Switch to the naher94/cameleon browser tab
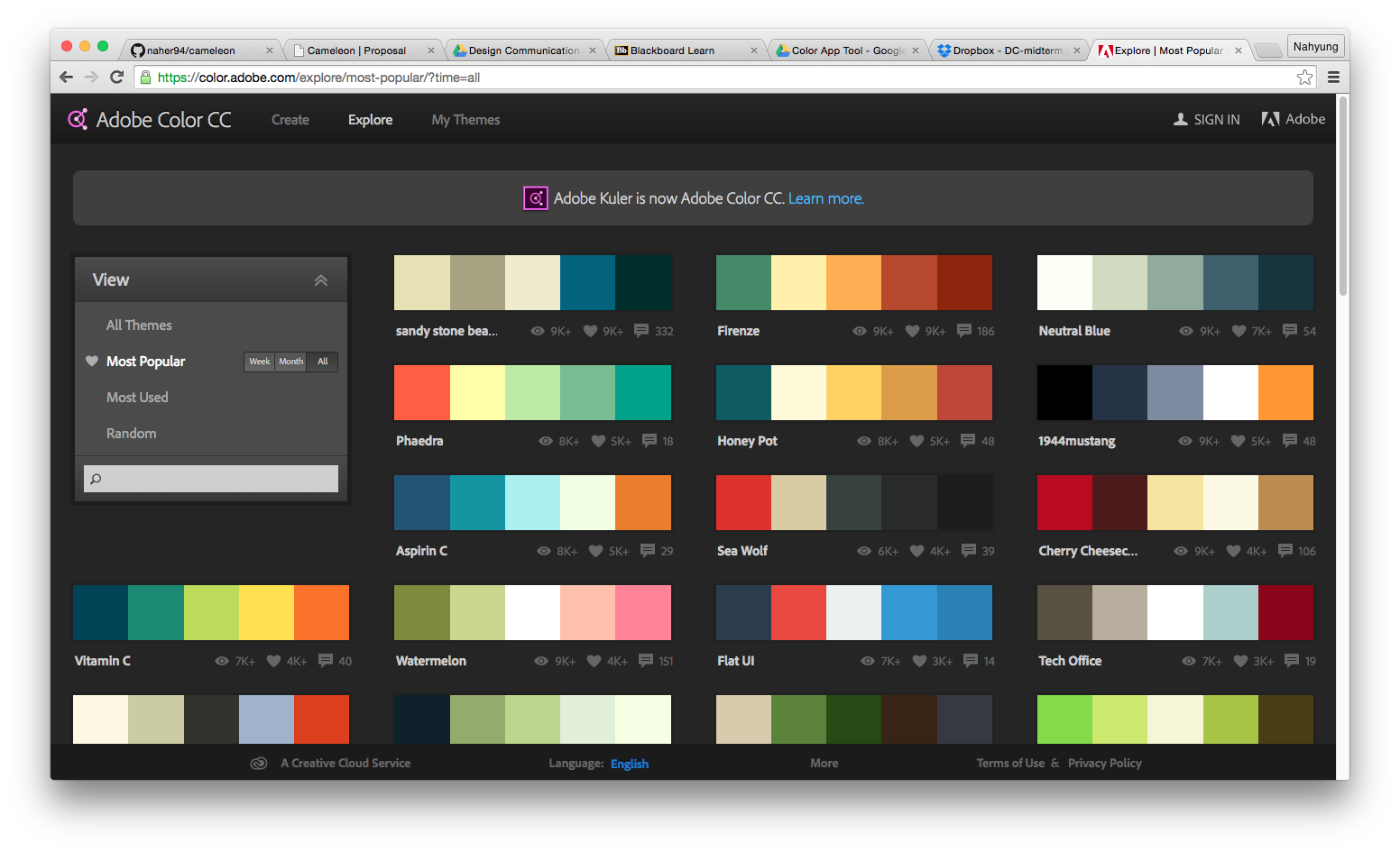This screenshot has height=852, width=1400. tap(200, 50)
